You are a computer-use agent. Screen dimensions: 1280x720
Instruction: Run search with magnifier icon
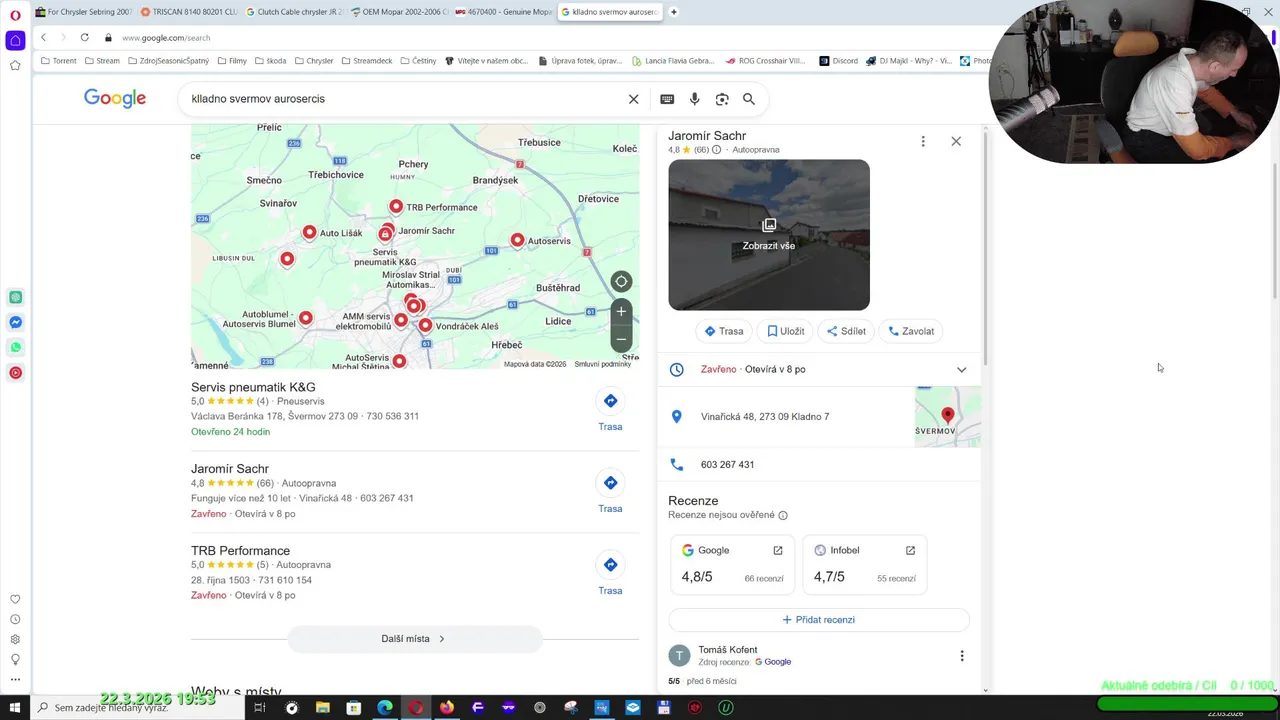(x=749, y=99)
